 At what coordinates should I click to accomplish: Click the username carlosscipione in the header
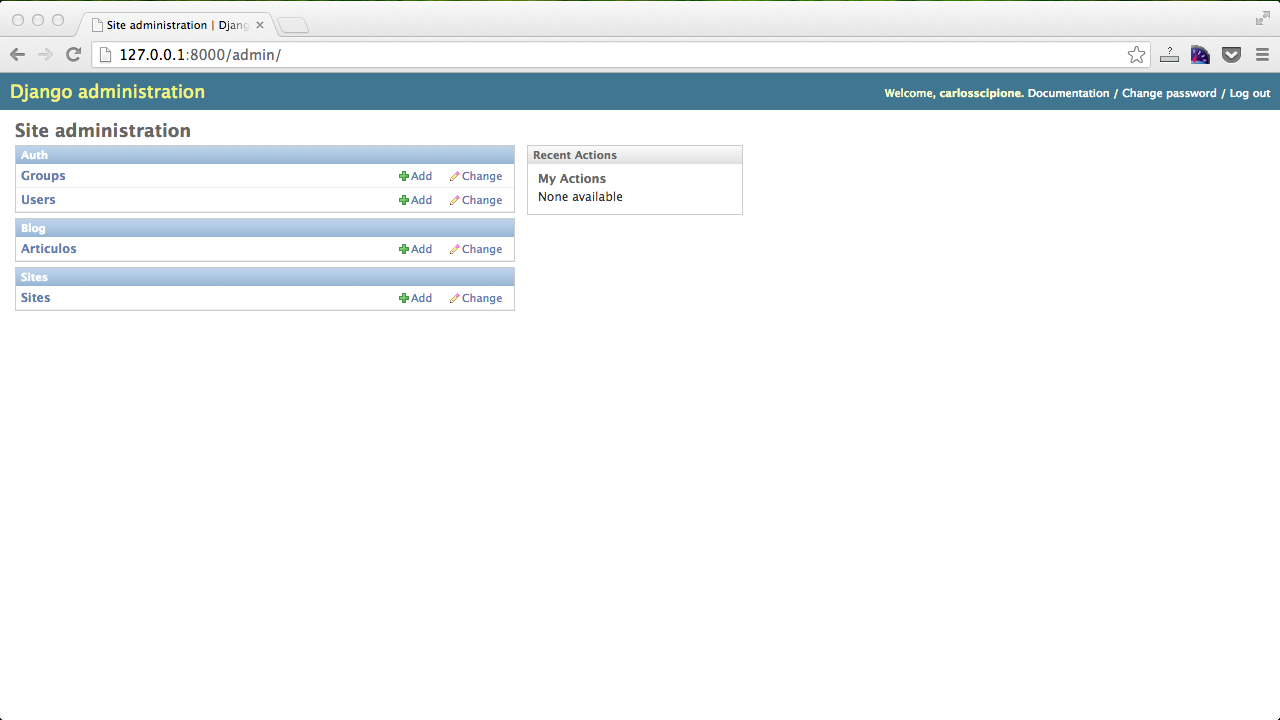pyautogui.click(x=981, y=93)
